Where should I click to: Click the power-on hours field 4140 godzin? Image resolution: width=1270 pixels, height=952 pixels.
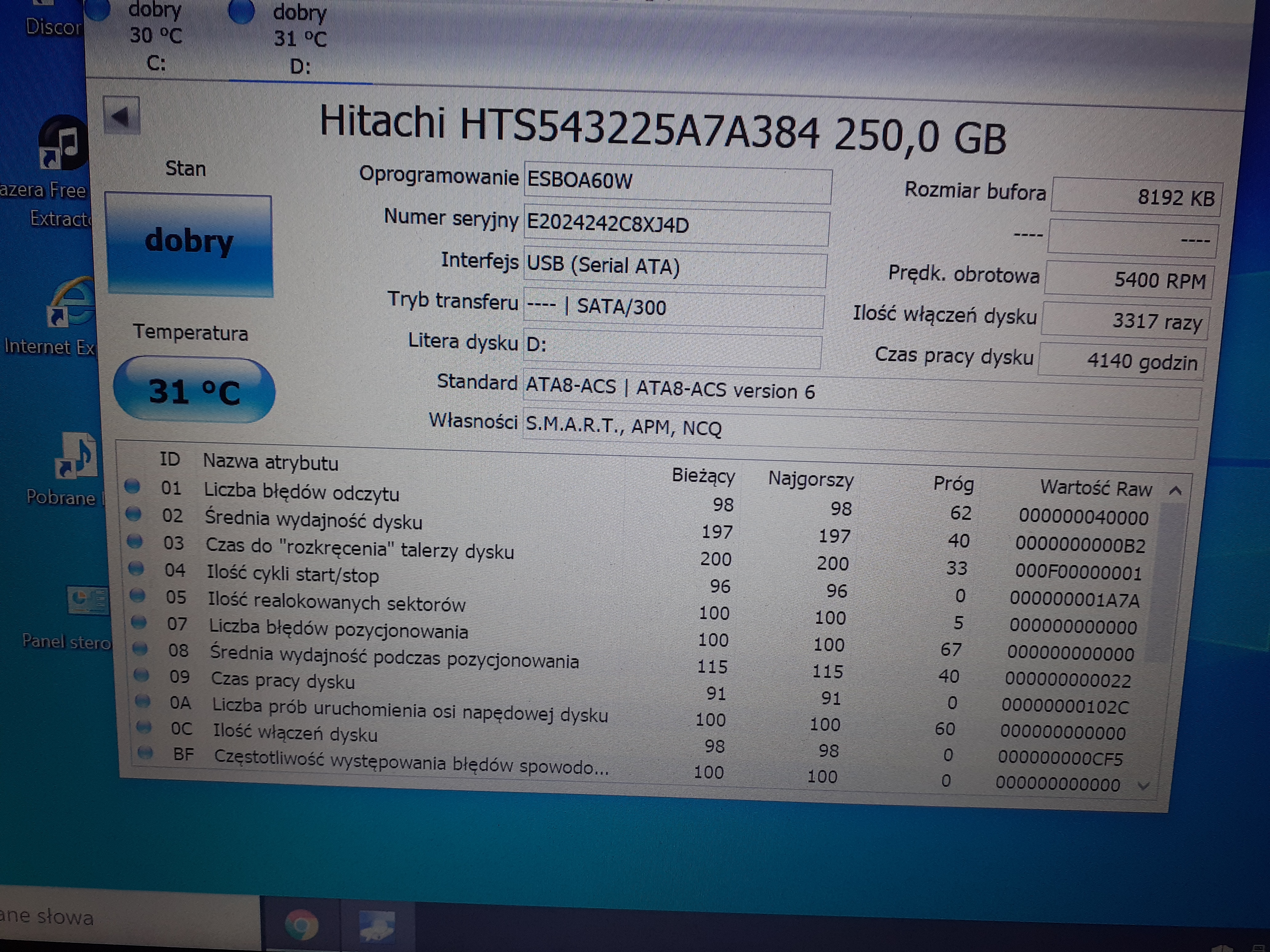point(1122,361)
